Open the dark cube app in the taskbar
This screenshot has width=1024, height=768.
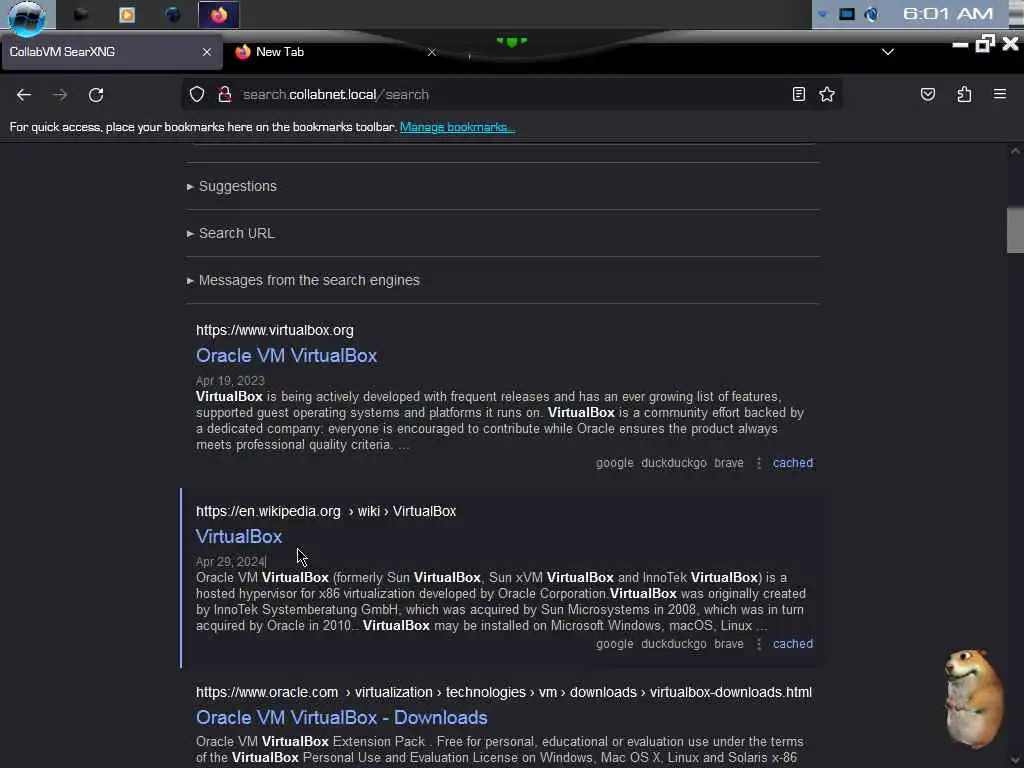pyautogui.click(x=80, y=14)
